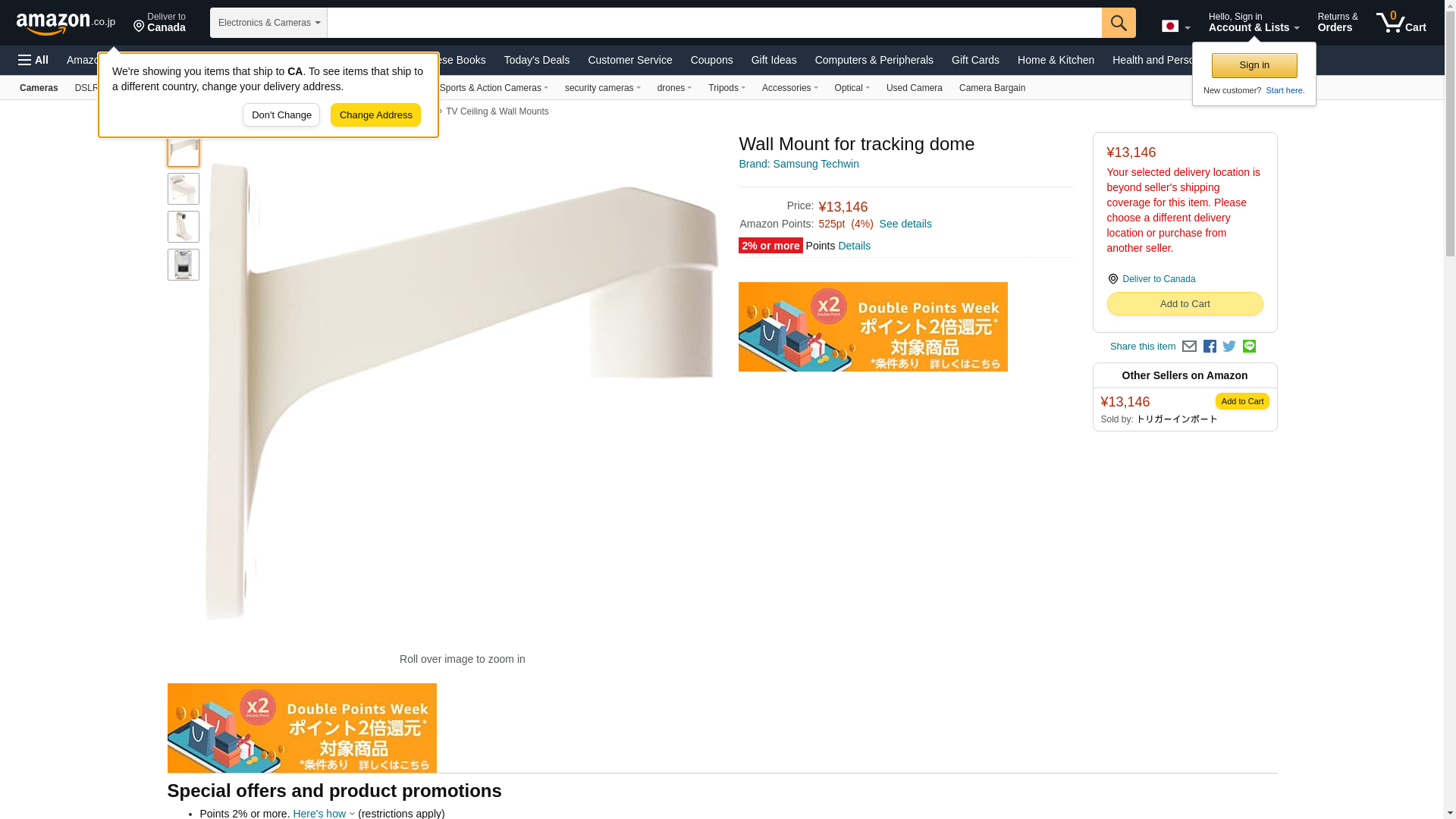Share this item on LINE
1456x819 pixels.
(1249, 347)
